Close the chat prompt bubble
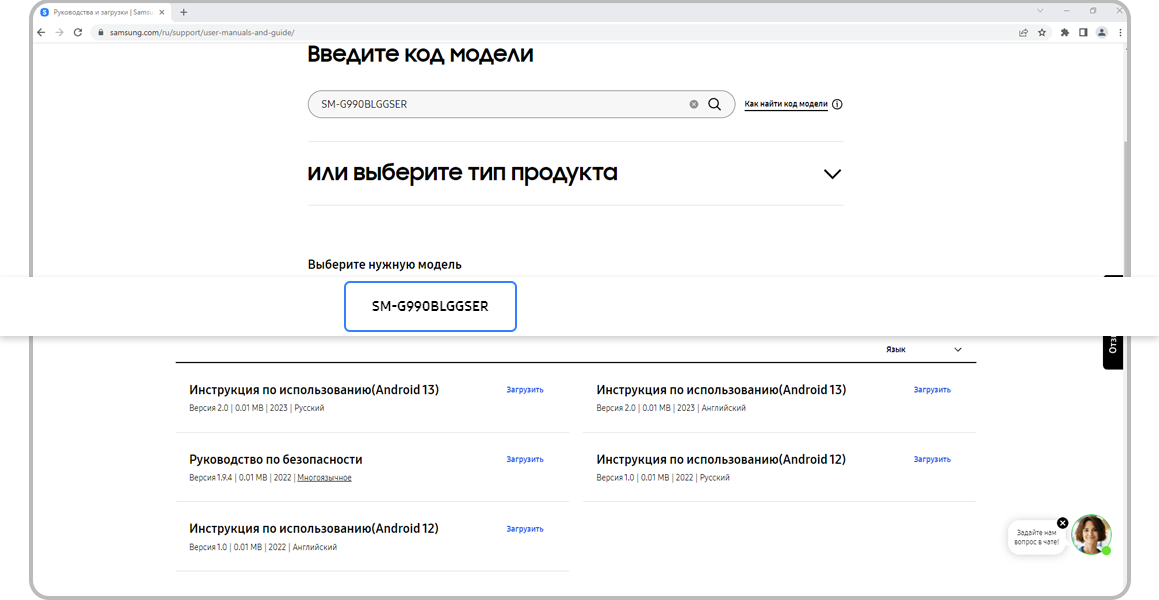This screenshot has width=1159, height=600. [1062, 522]
